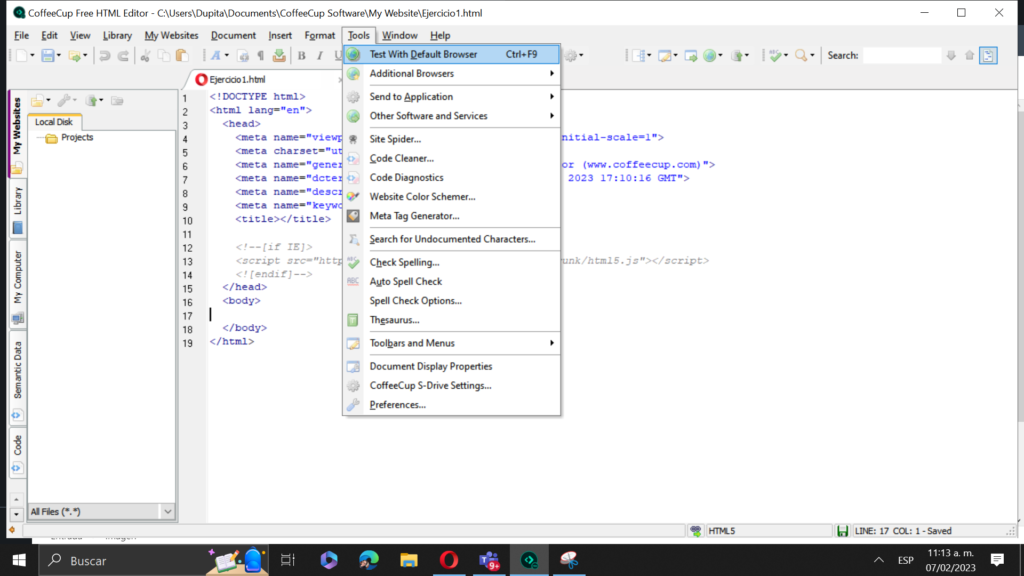Toggle italic formatting

[318, 55]
